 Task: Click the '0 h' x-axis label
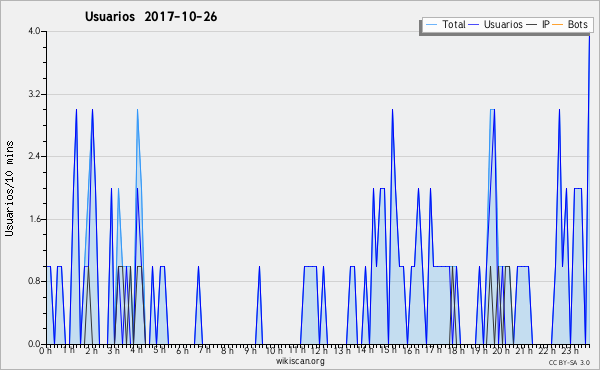45,350
